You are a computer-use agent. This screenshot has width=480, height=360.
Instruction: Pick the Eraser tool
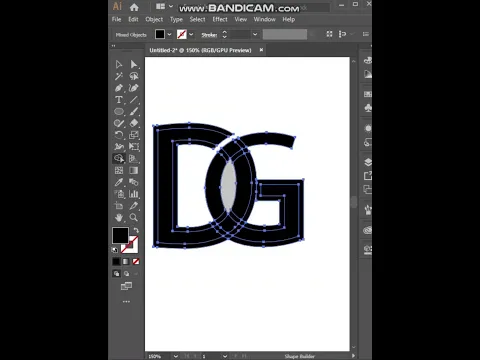click(x=134, y=123)
